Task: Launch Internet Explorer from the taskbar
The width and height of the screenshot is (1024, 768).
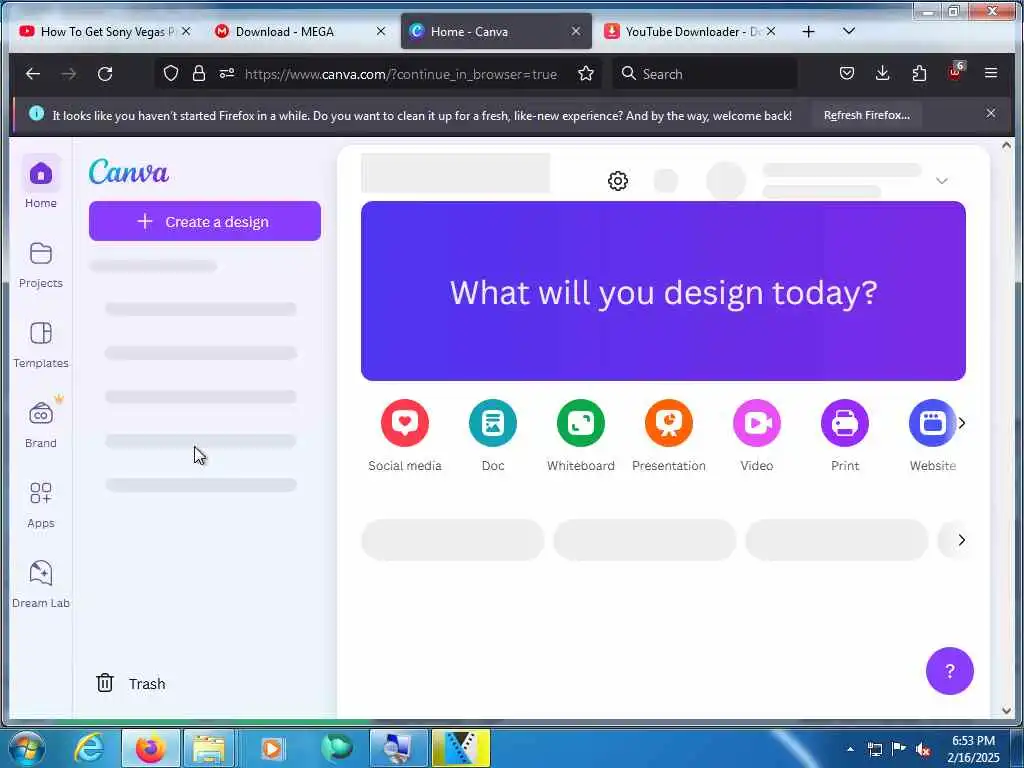Action: click(89, 748)
